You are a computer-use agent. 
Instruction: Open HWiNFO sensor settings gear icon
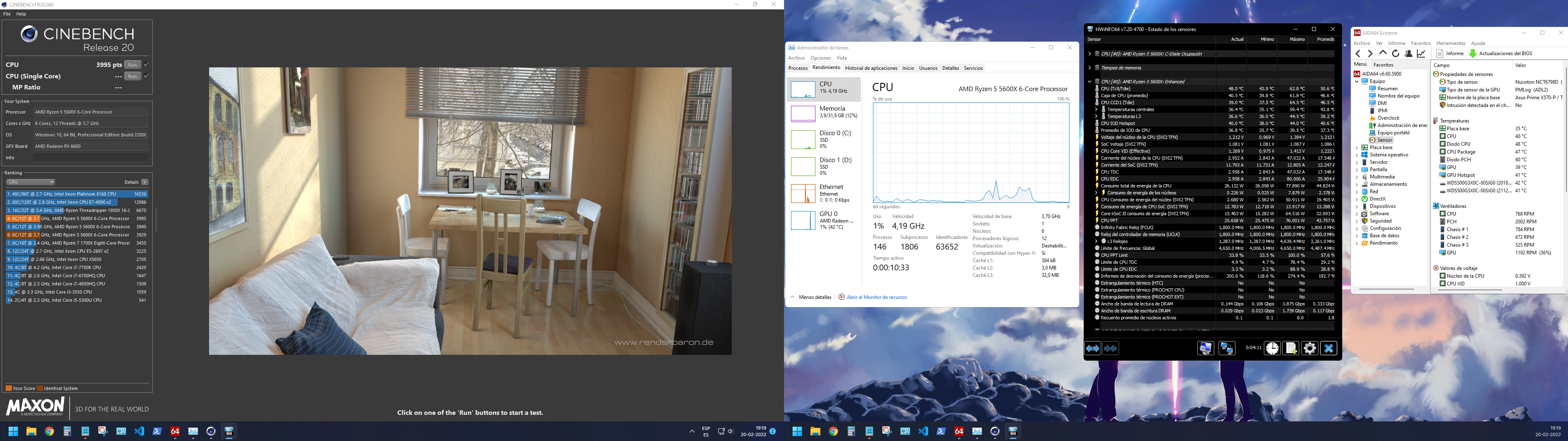[1310, 348]
